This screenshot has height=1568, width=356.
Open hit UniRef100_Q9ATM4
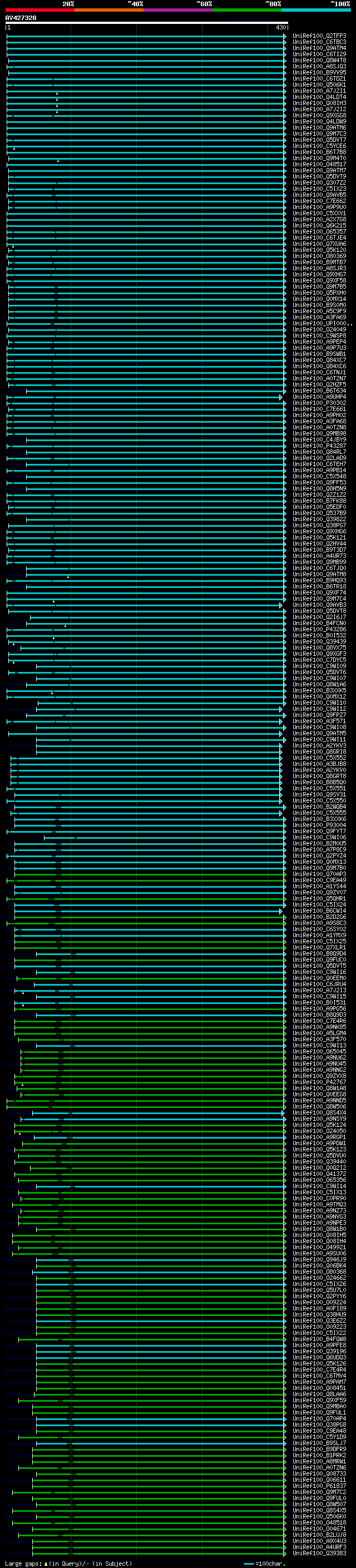(319, 48)
